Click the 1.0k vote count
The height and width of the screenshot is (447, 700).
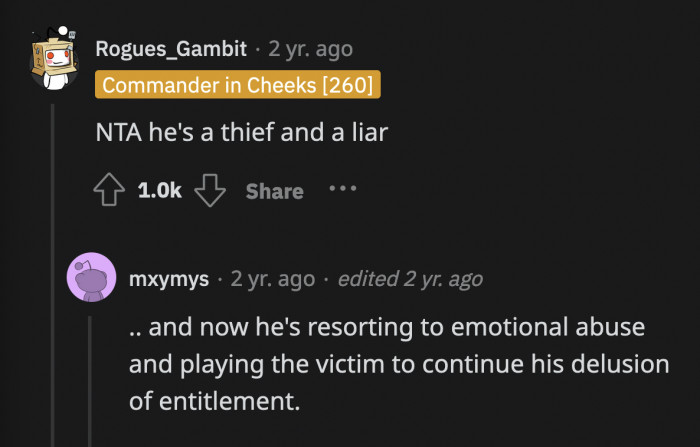coord(159,191)
